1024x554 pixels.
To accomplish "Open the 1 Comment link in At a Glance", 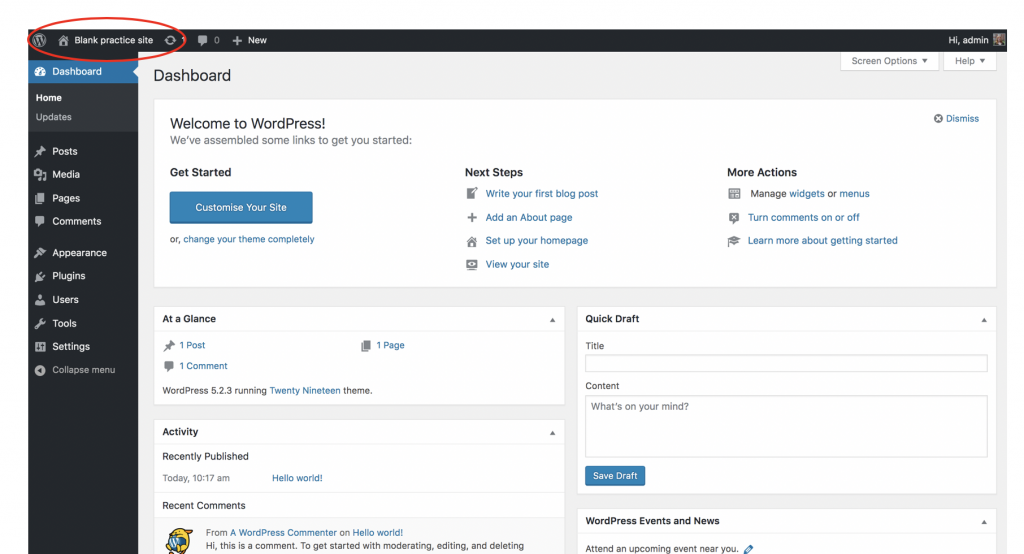I will point(204,367).
